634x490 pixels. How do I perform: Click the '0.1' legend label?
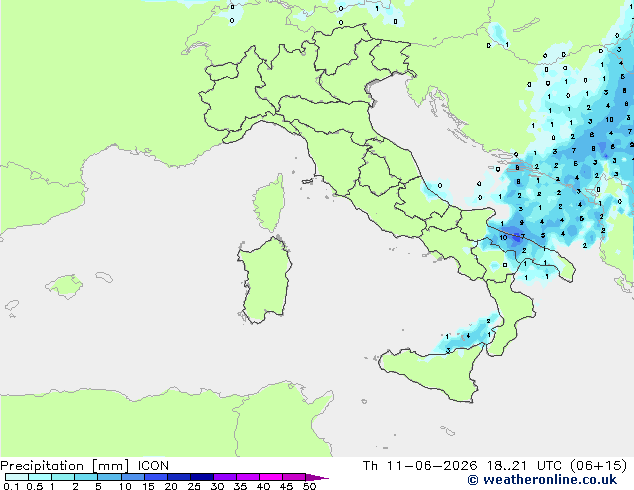11,486
